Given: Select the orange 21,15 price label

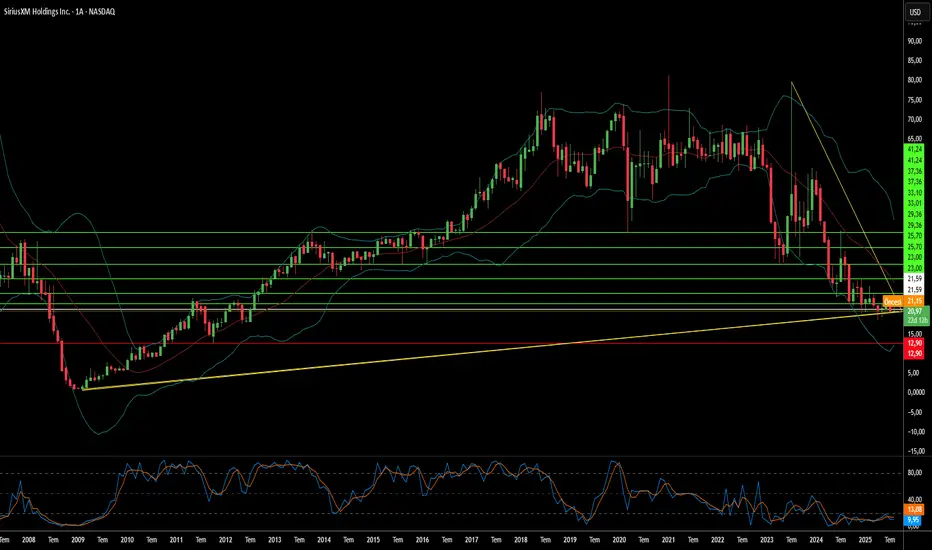Looking at the screenshot, I should [x=914, y=301].
